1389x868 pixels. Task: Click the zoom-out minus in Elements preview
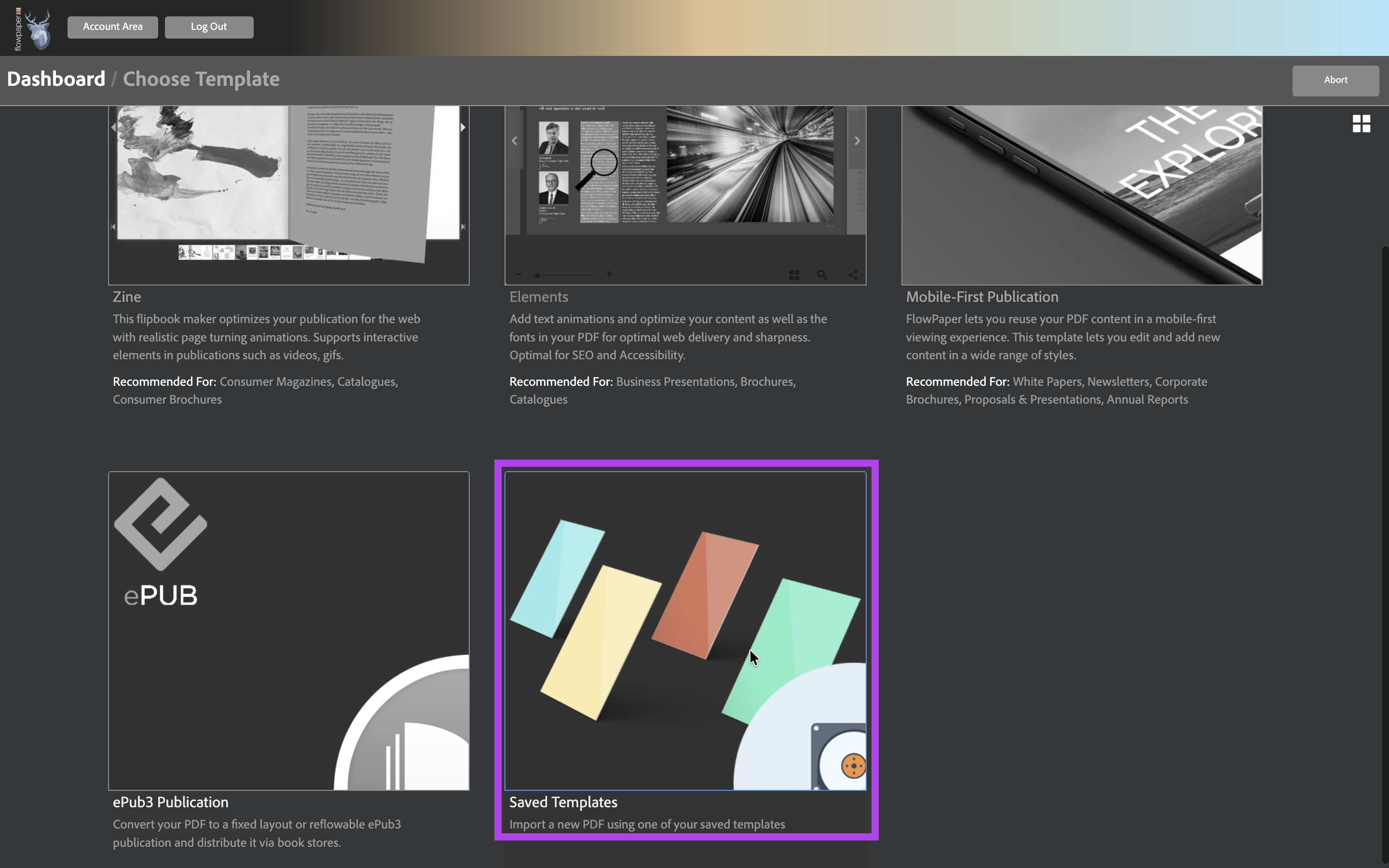coord(518,274)
